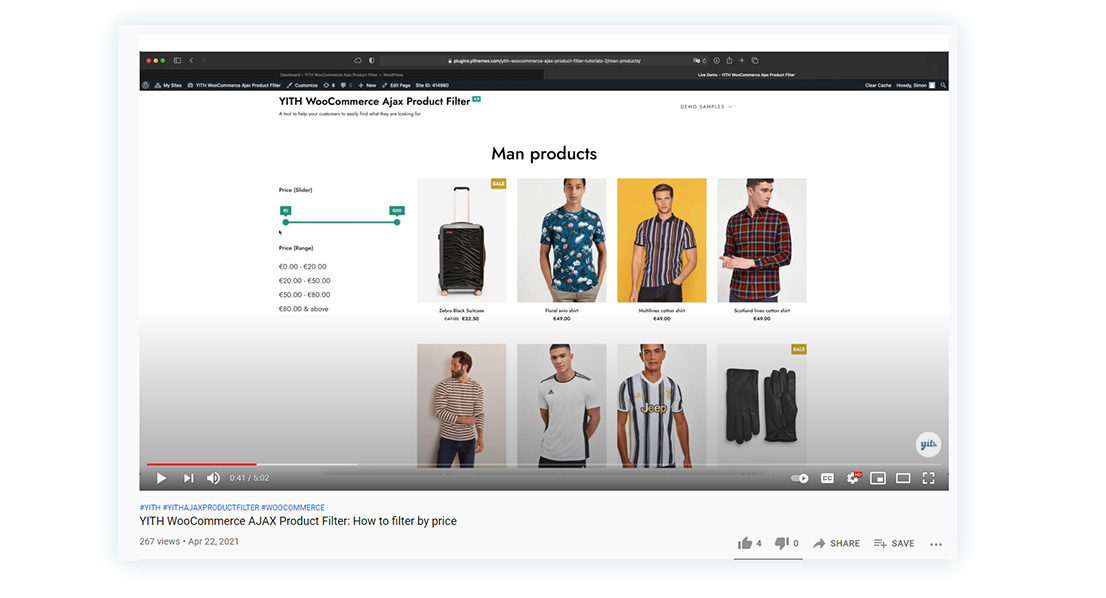Open the Howdy, Simon account menu
Image resolution: width=1106 pixels, height=598 pixels.
916,85
